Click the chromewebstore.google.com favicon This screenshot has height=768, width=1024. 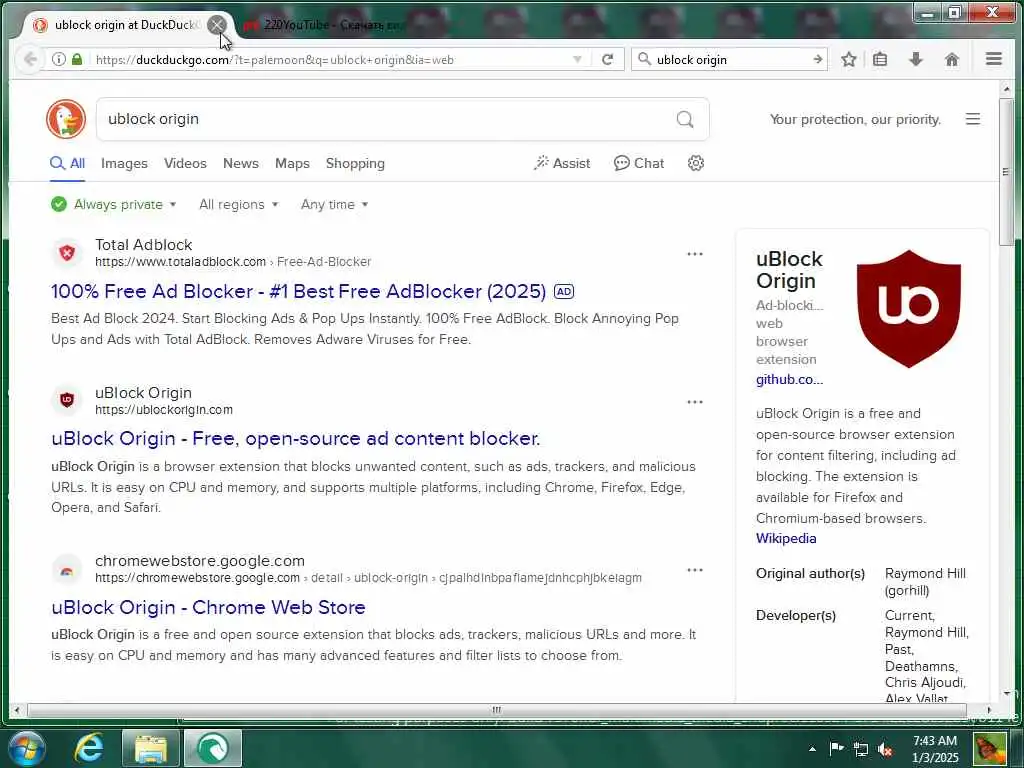pyautogui.click(x=67, y=569)
